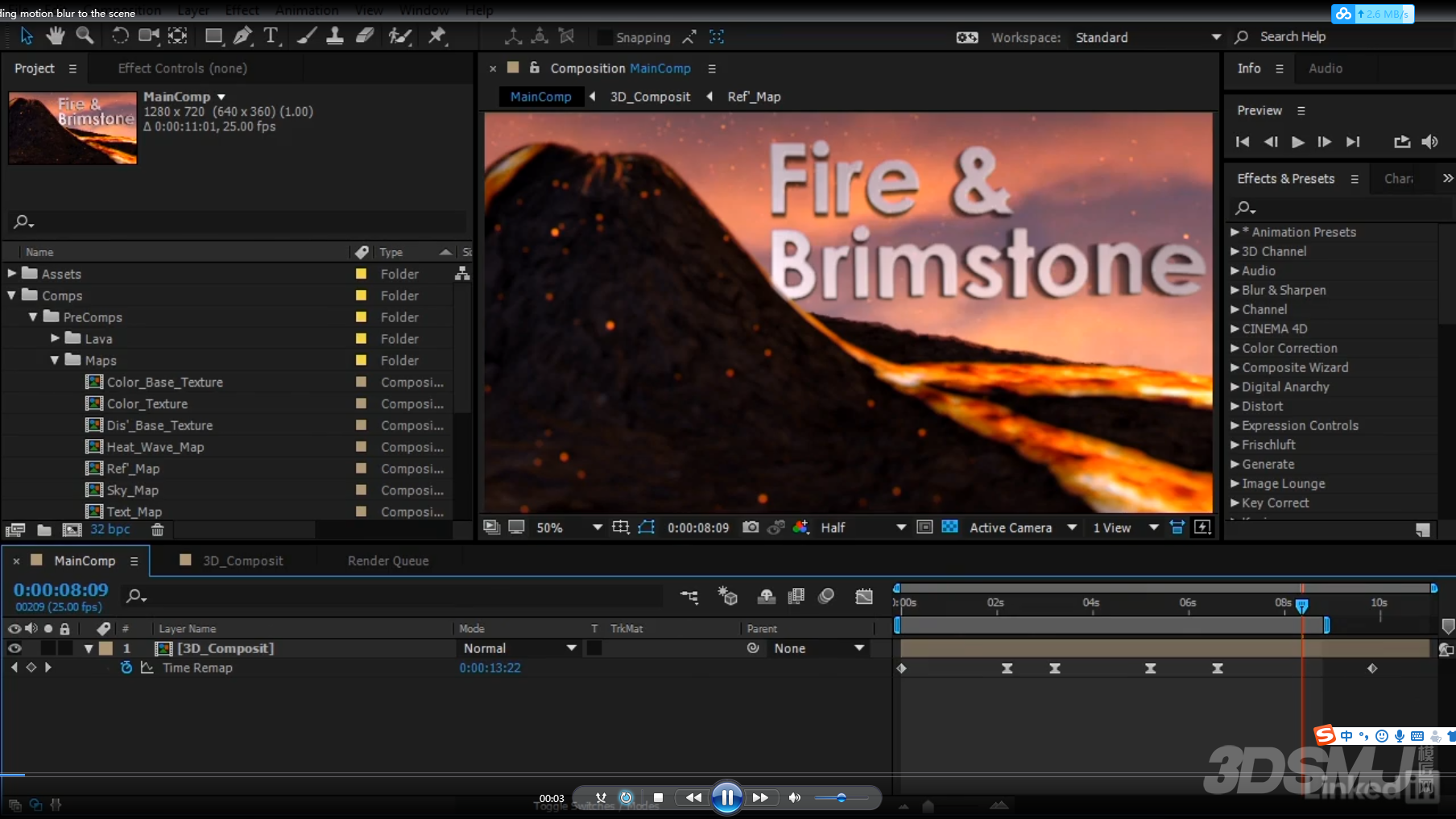The height and width of the screenshot is (819, 1456).
Task: Toggle Pixel Aspect Ratio Correction button
Action: click(x=1177, y=527)
